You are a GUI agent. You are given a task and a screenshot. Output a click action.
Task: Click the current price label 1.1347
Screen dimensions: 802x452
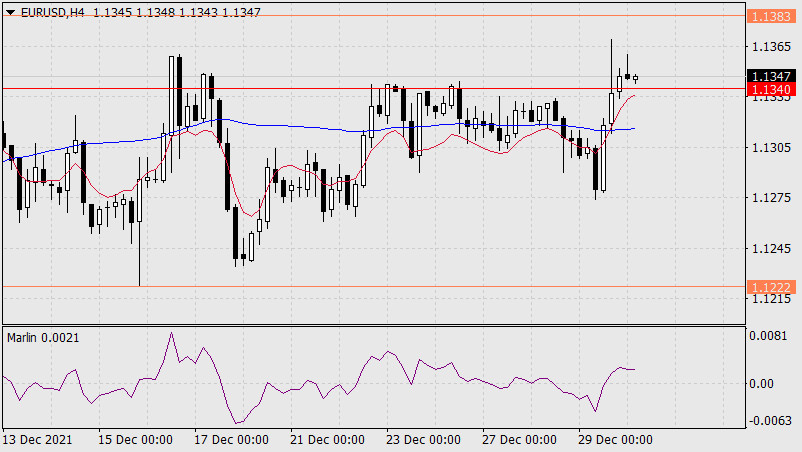(771, 76)
